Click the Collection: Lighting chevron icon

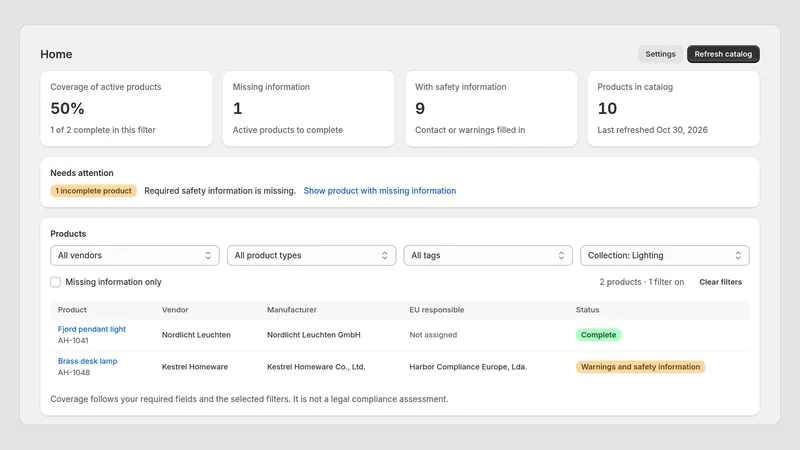pyautogui.click(x=738, y=256)
